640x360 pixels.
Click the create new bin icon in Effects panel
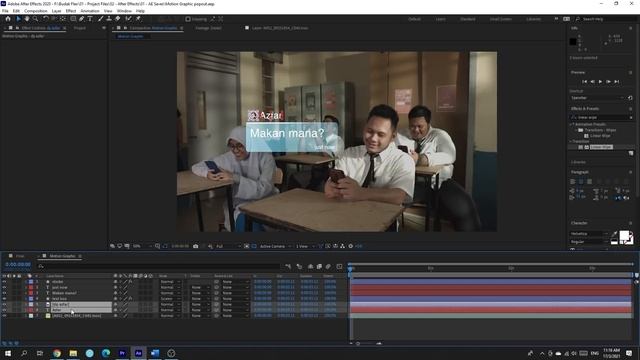click(x=631, y=153)
